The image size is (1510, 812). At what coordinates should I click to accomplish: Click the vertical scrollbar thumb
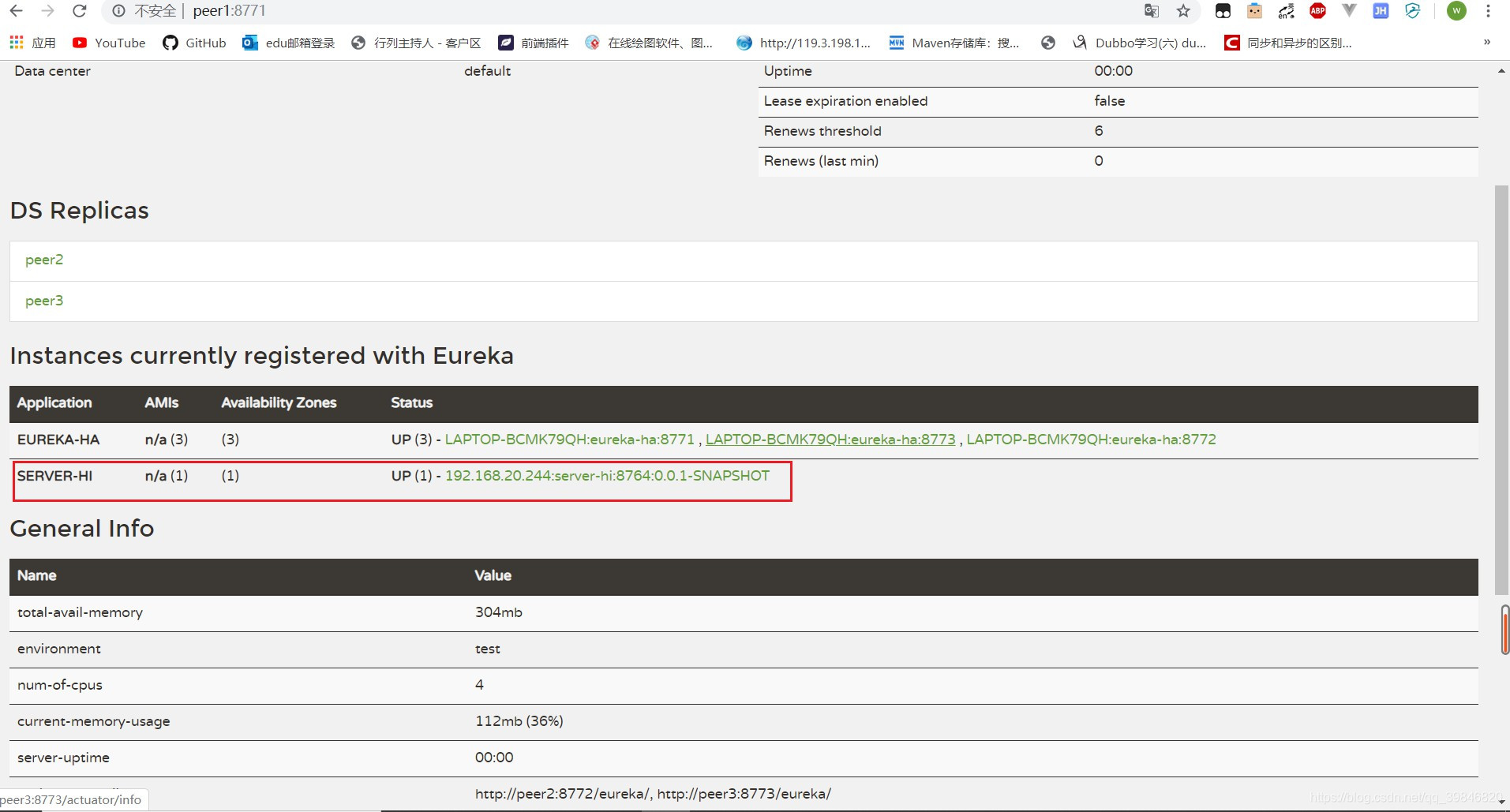(x=1501, y=390)
